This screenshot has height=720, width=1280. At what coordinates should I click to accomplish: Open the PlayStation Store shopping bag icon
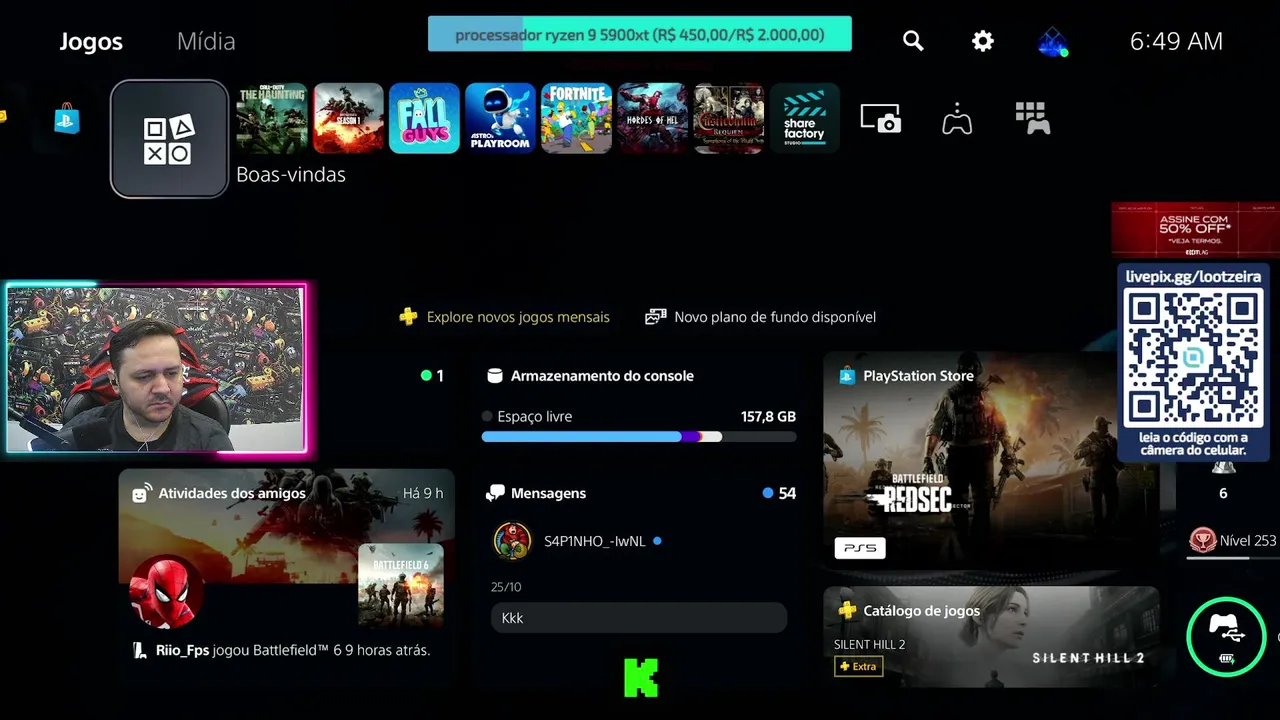[x=67, y=119]
